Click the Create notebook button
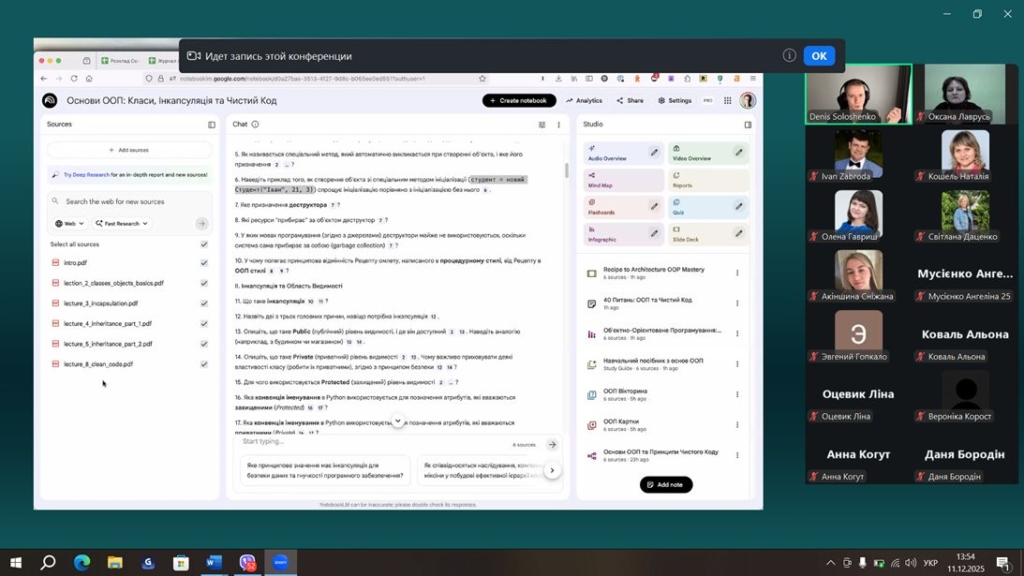Viewport: 1024px width, 576px height. [x=519, y=101]
